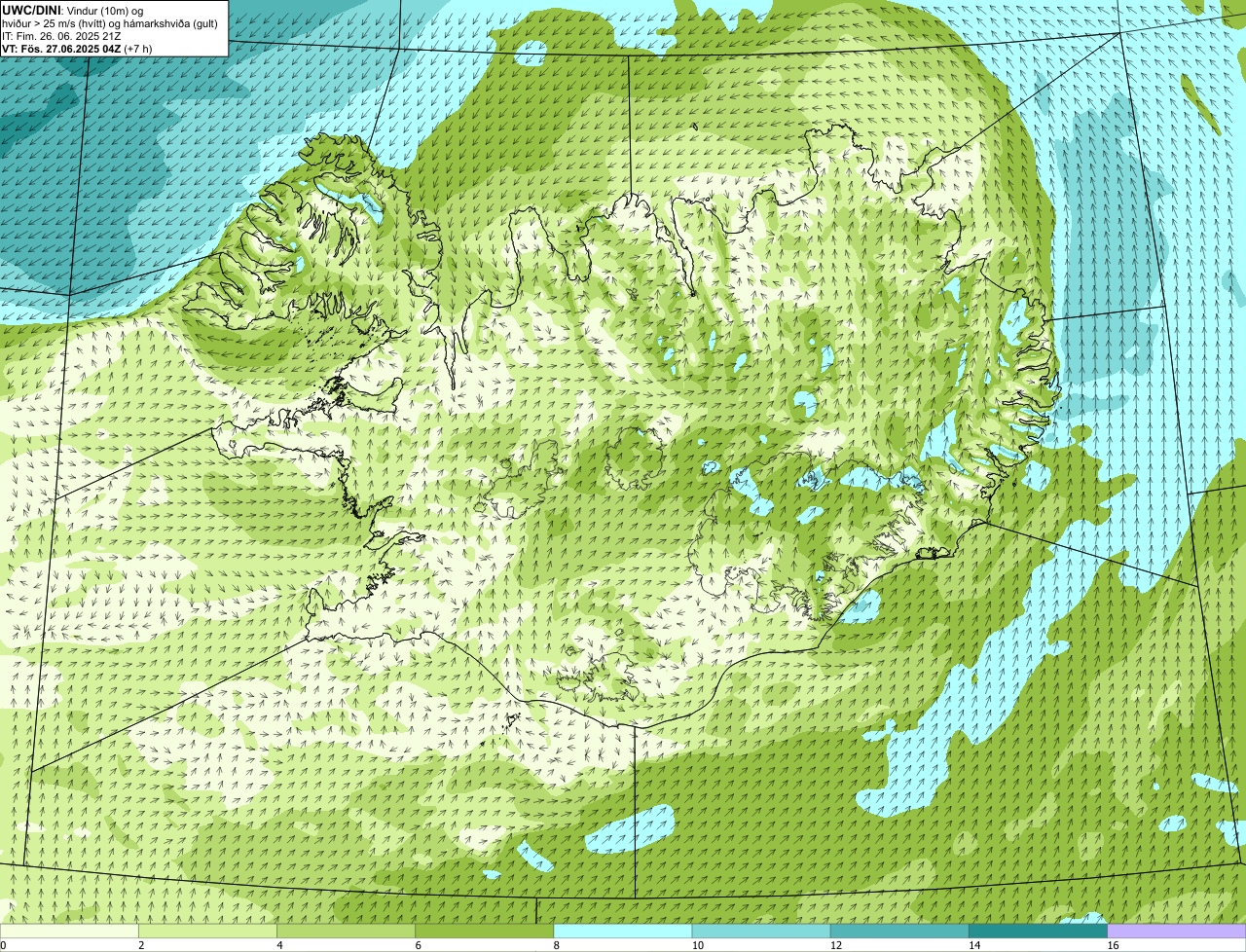Click the "6" scale label
1246x952 pixels.
[418, 945]
